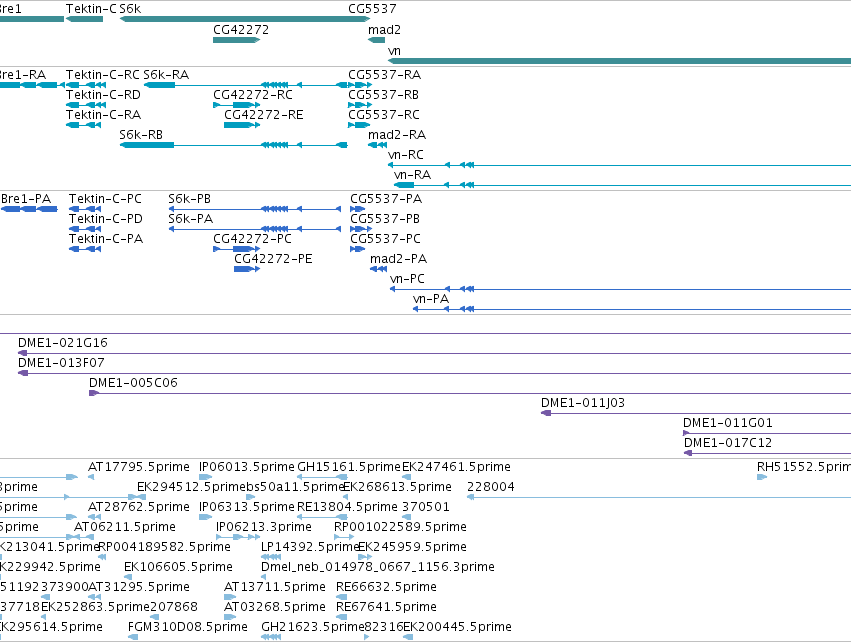Click the CG5537-PA protein feature
Viewport: 851px width, 642px height.
[358, 209]
